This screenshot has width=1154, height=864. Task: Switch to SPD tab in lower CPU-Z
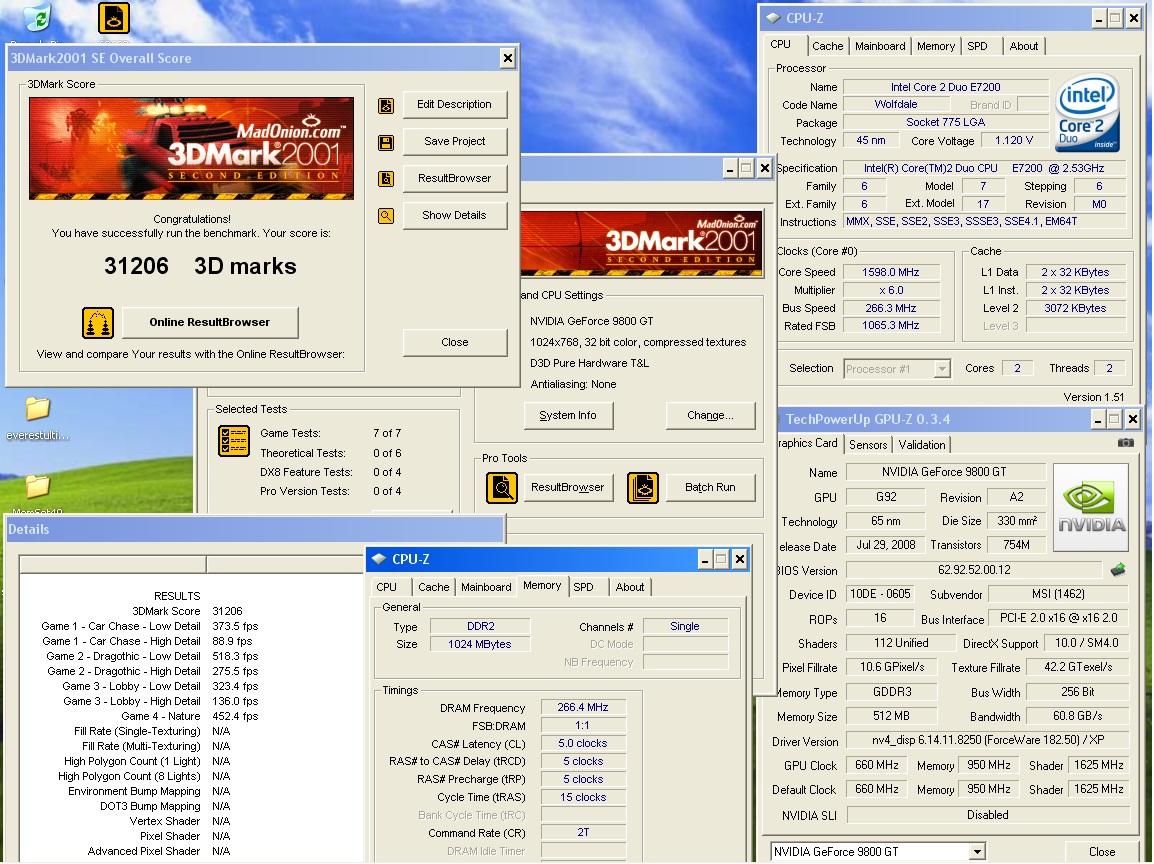point(584,587)
